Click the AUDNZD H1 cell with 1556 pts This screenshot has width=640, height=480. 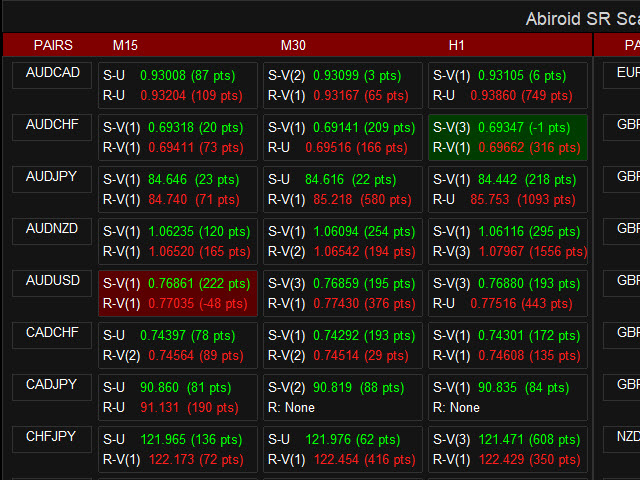coord(508,241)
